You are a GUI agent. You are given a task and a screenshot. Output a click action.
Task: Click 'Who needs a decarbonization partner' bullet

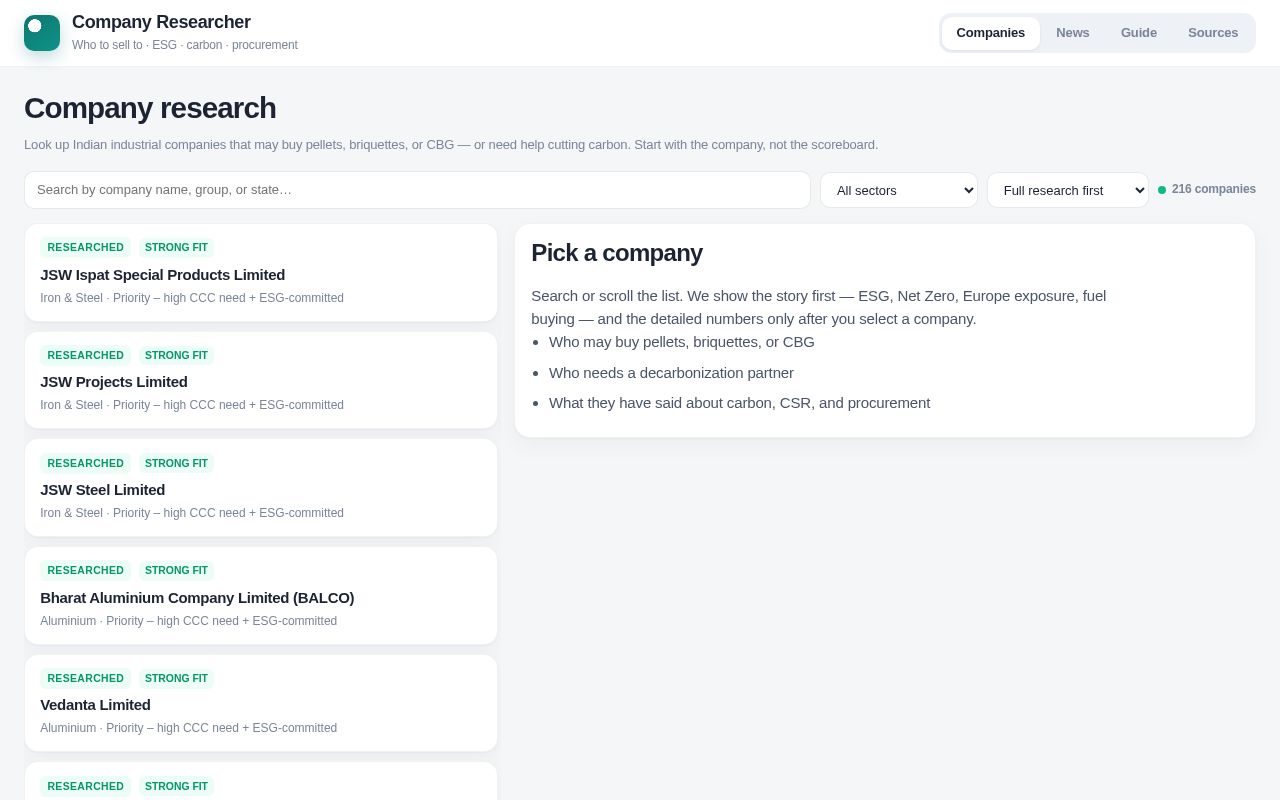click(671, 373)
